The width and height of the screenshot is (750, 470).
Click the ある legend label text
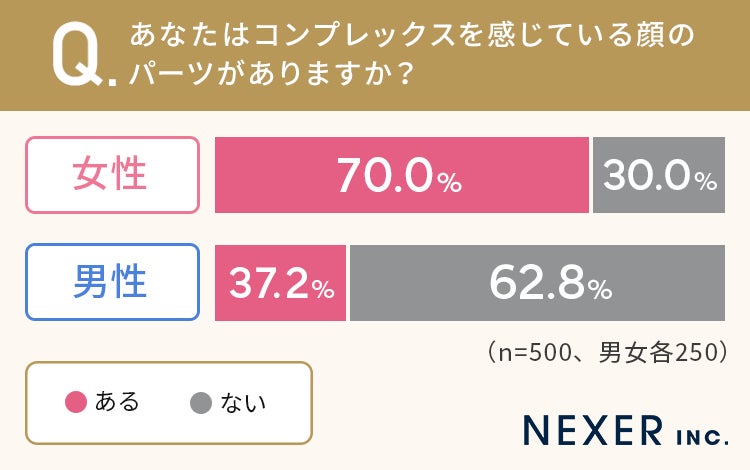point(117,402)
